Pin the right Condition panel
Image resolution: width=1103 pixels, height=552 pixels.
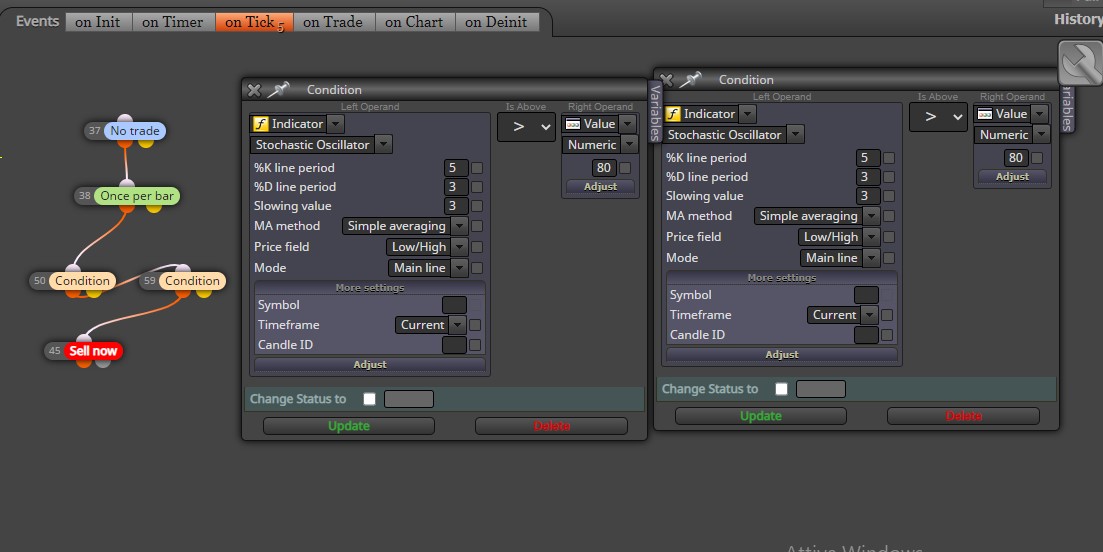(x=691, y=79)
